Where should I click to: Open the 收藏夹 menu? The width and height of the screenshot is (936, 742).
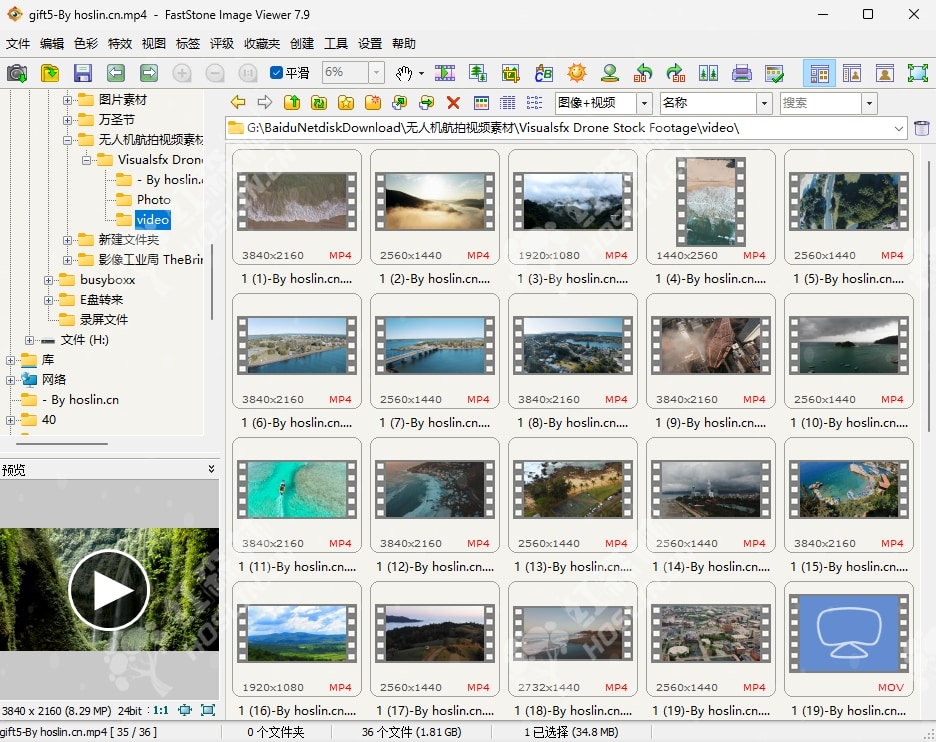(261, 43)
